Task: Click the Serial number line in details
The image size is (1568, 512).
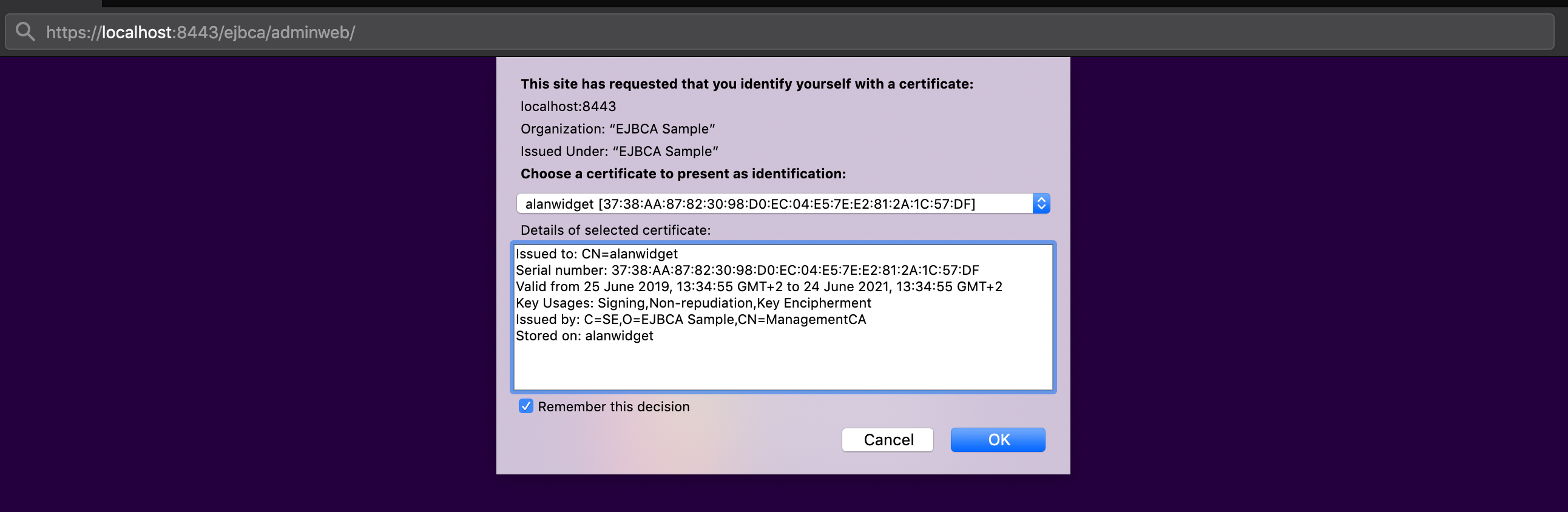Action: click(x=746, y=271)
